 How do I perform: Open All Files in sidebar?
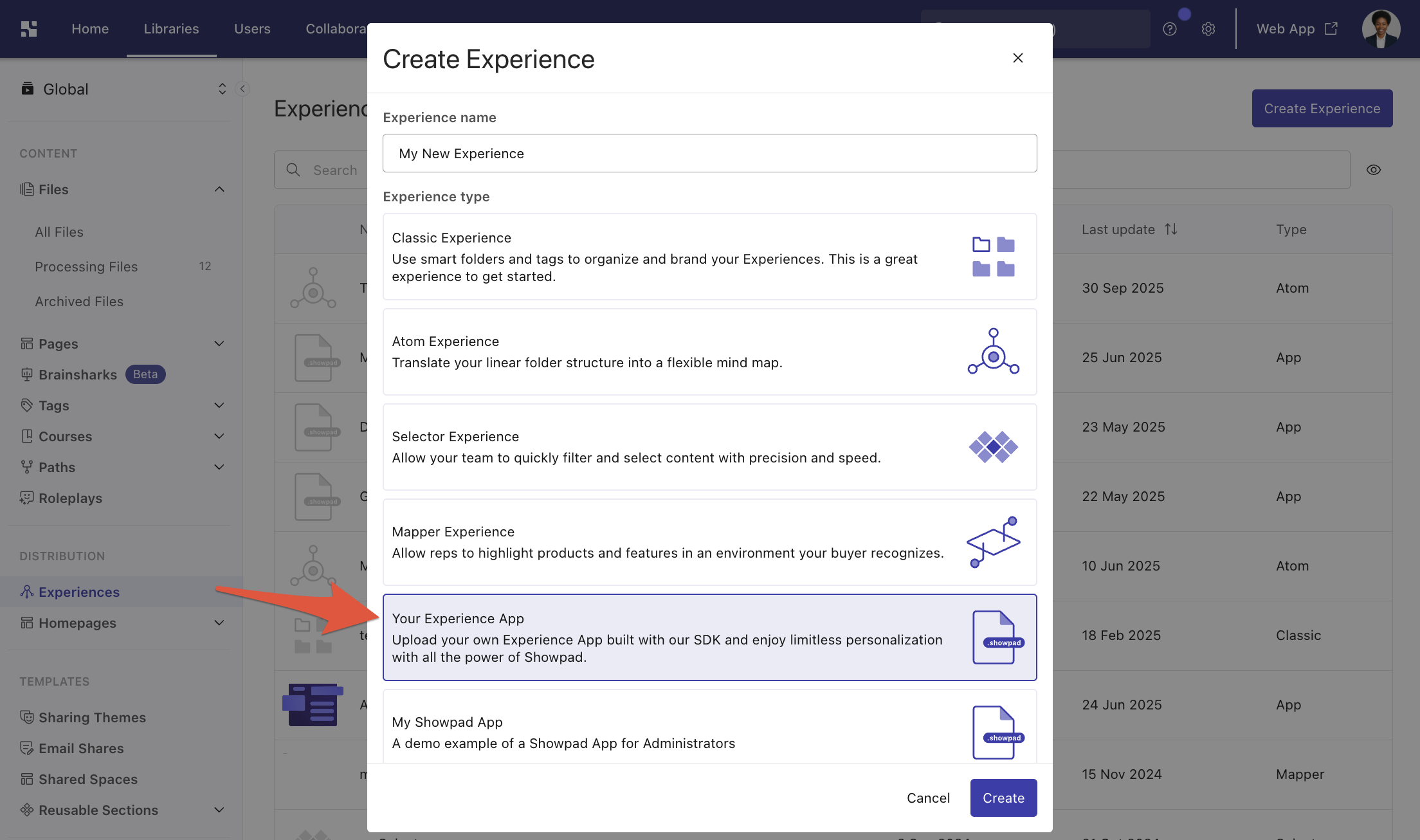tap(59, 232)
